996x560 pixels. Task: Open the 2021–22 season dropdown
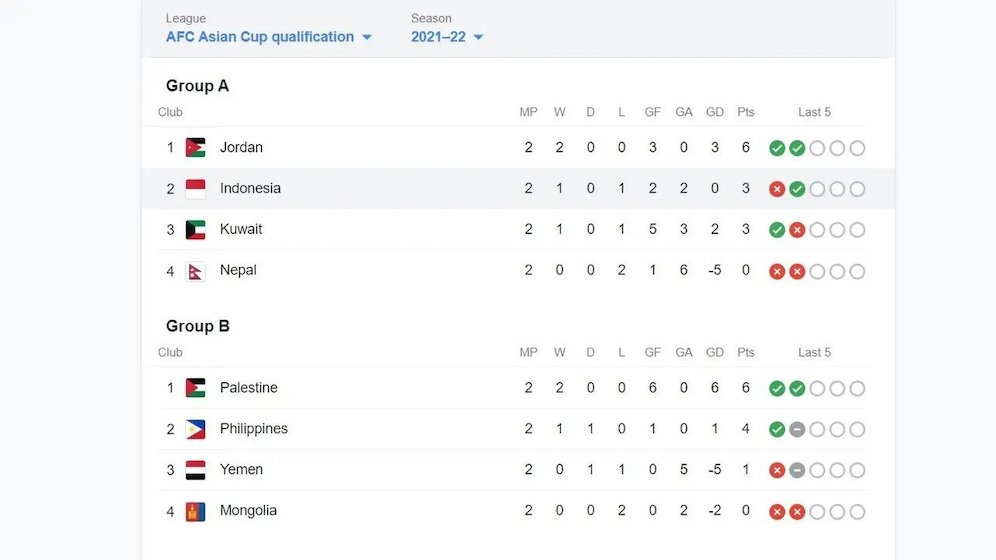447,37
